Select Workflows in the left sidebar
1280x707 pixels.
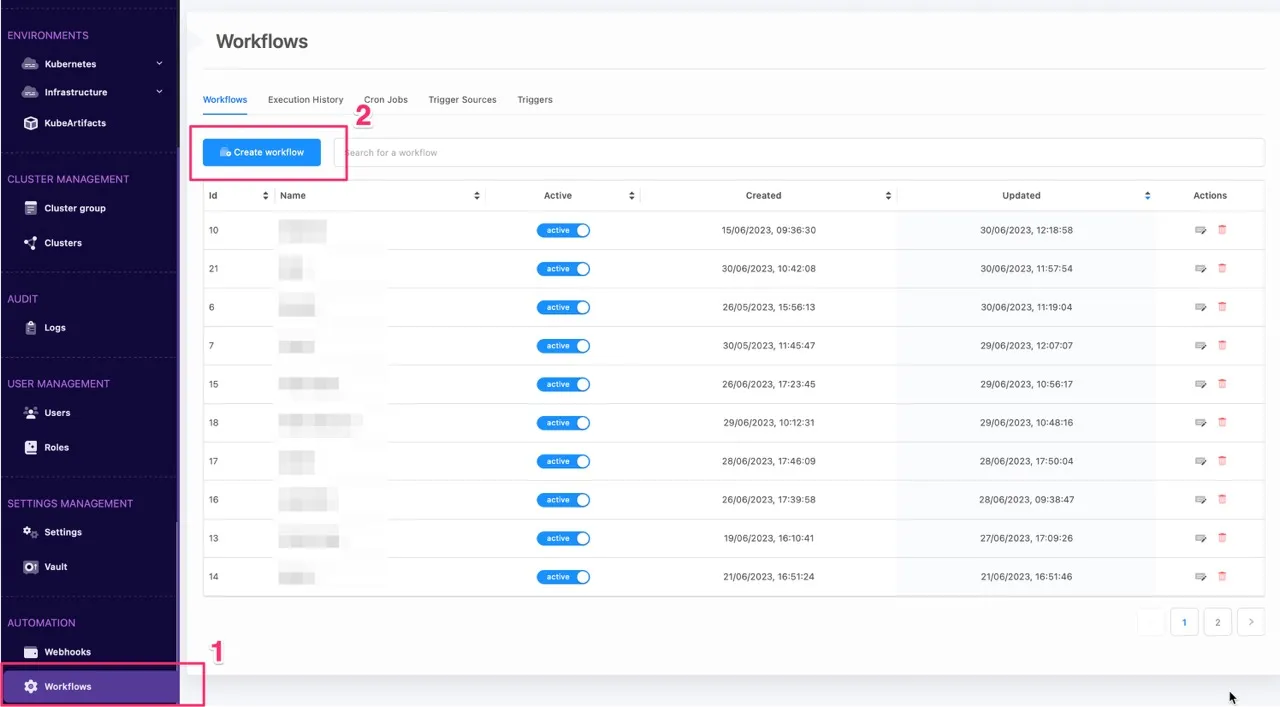point(90,687)
